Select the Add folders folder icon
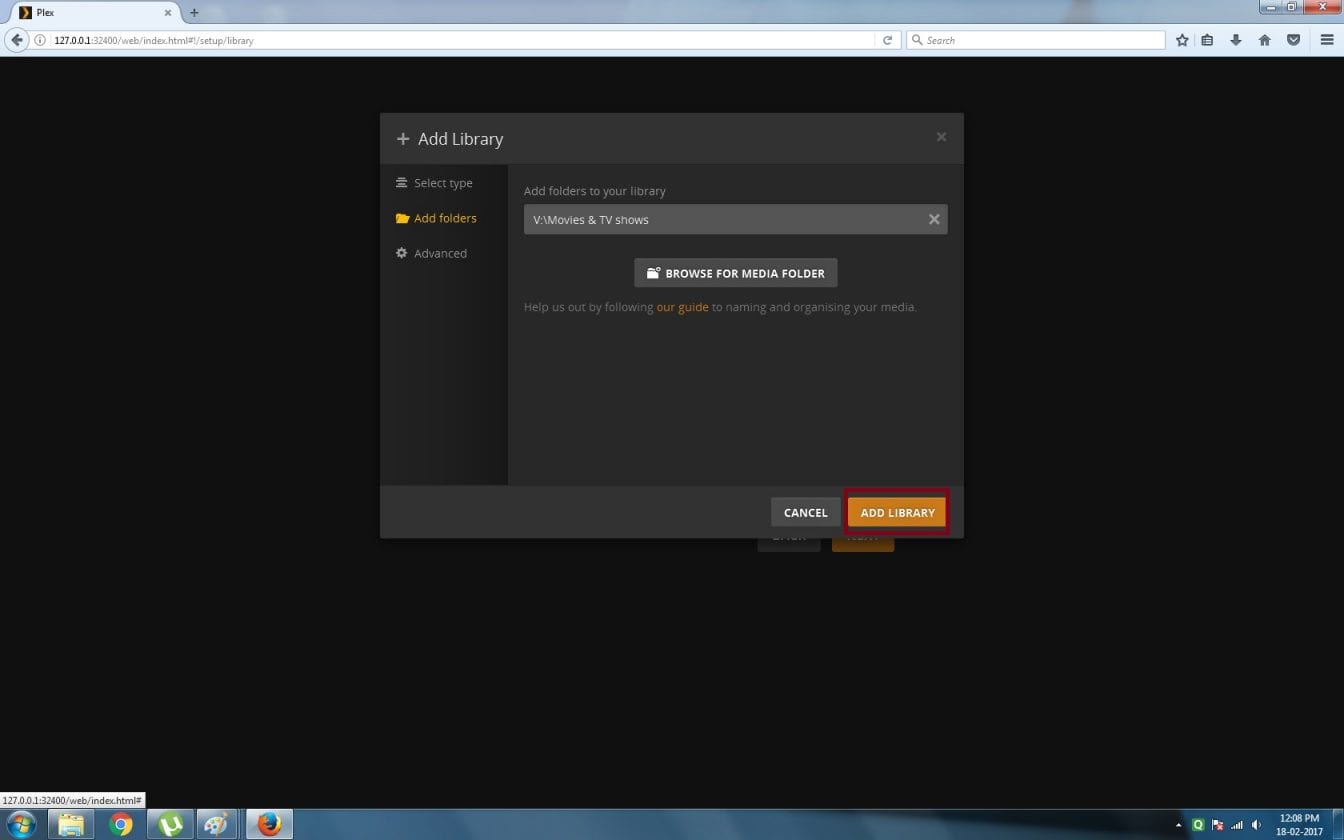 (x=401, y=218)
